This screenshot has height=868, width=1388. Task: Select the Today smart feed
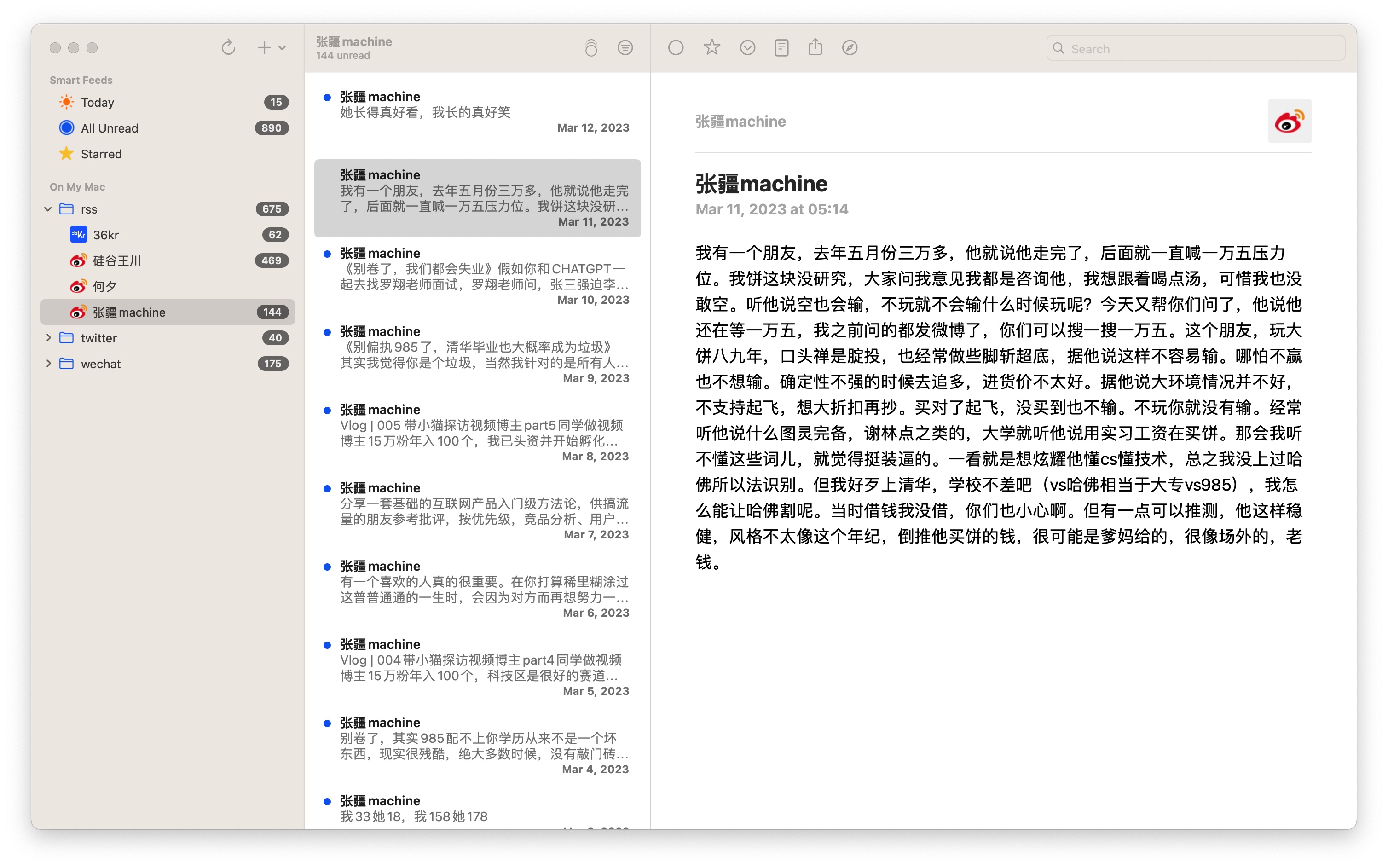click(98, 103)
